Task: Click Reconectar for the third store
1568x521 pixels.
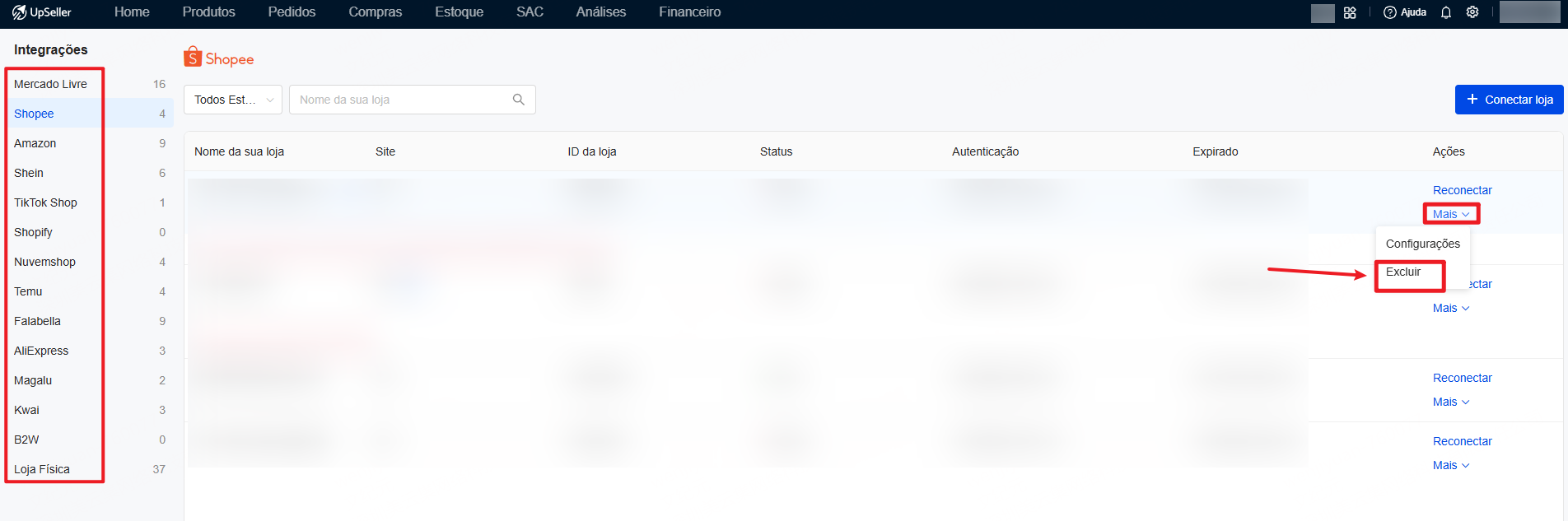Action: [x=1462, y=378]
